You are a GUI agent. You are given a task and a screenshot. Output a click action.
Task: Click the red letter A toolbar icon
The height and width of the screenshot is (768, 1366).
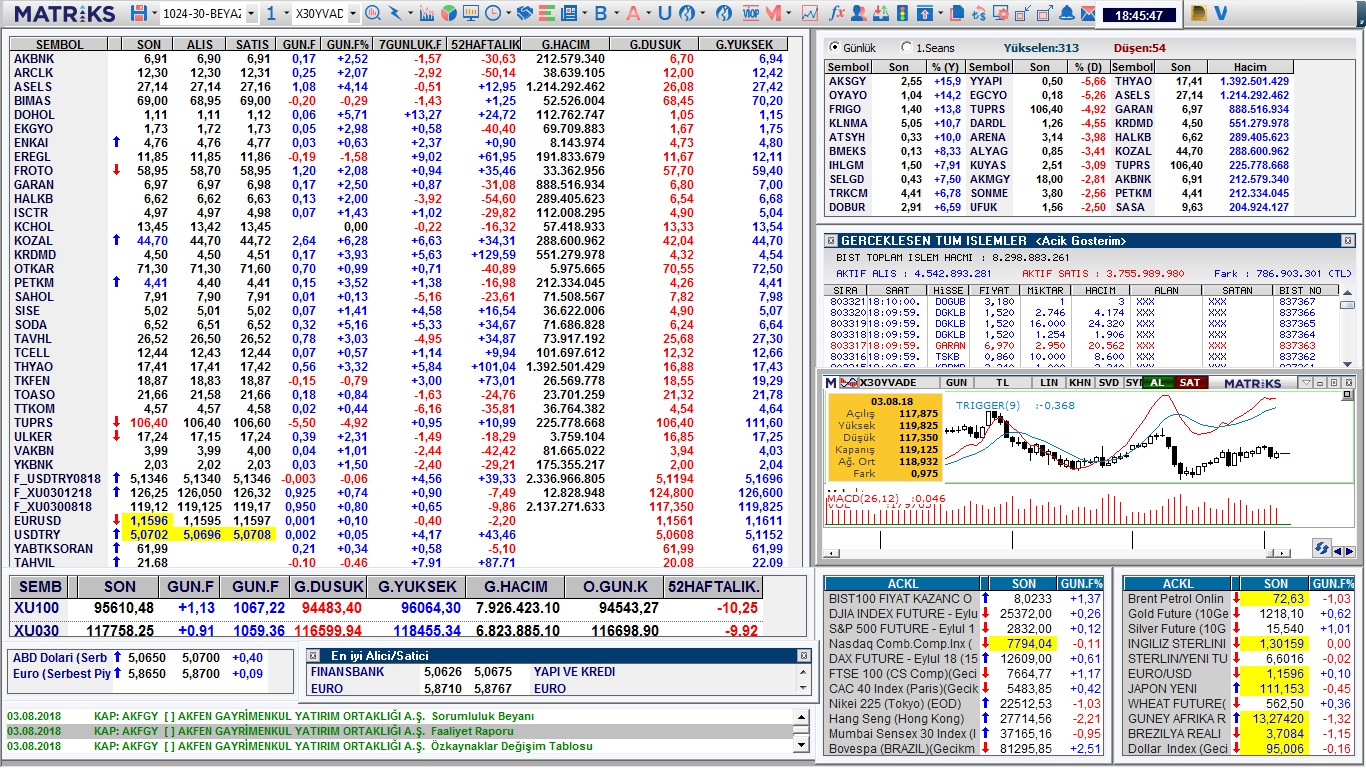[633, 14]
